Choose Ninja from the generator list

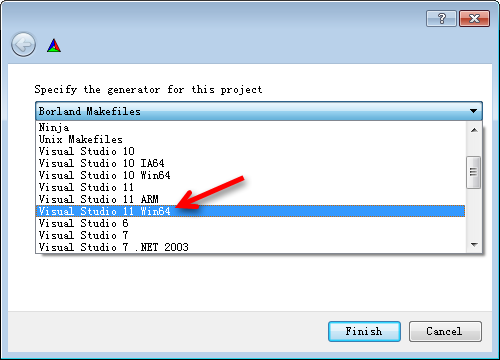[250, 127]
